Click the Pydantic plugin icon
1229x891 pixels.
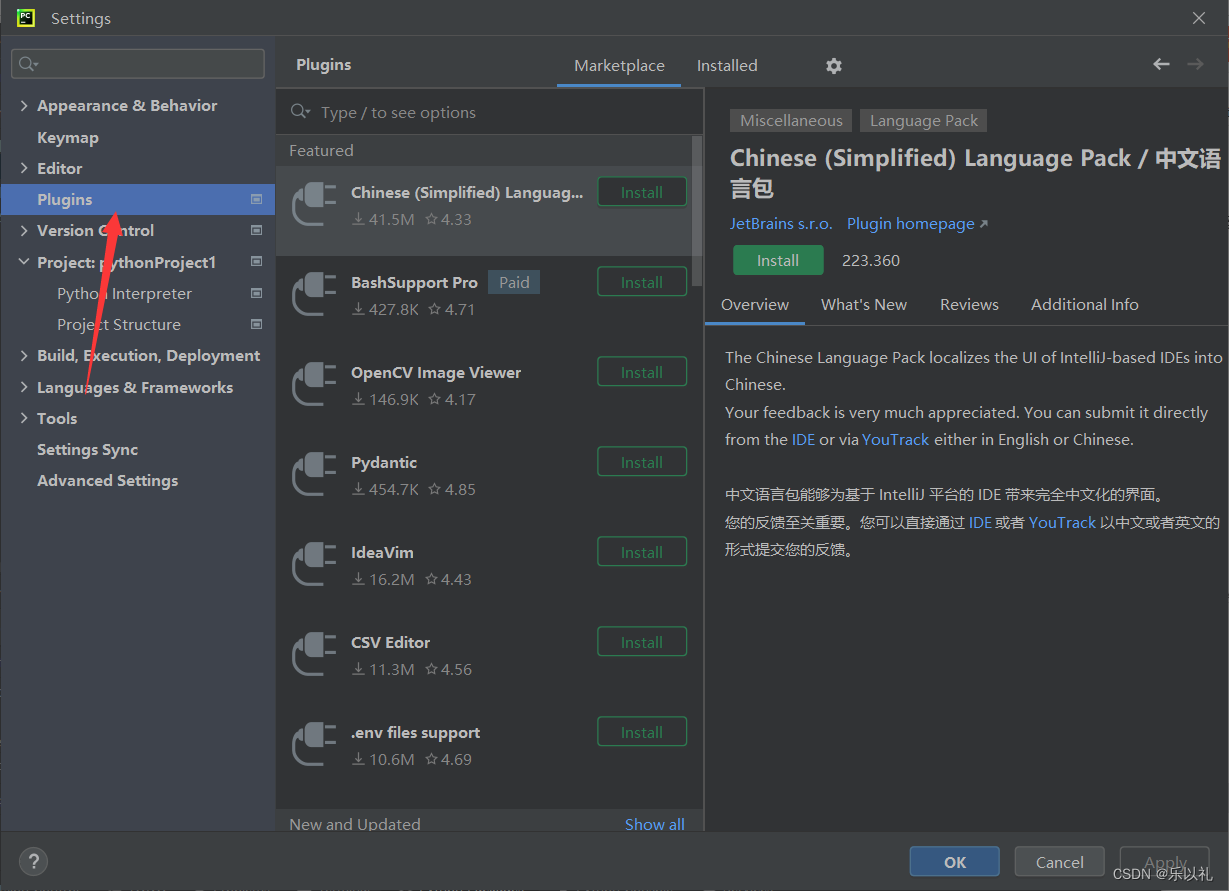point(314,474)
